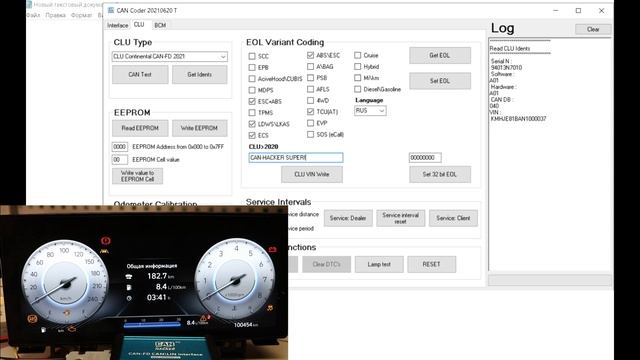Click the RESET button
This screenshot has width=640, height=360.
click(x=431, y=264)
